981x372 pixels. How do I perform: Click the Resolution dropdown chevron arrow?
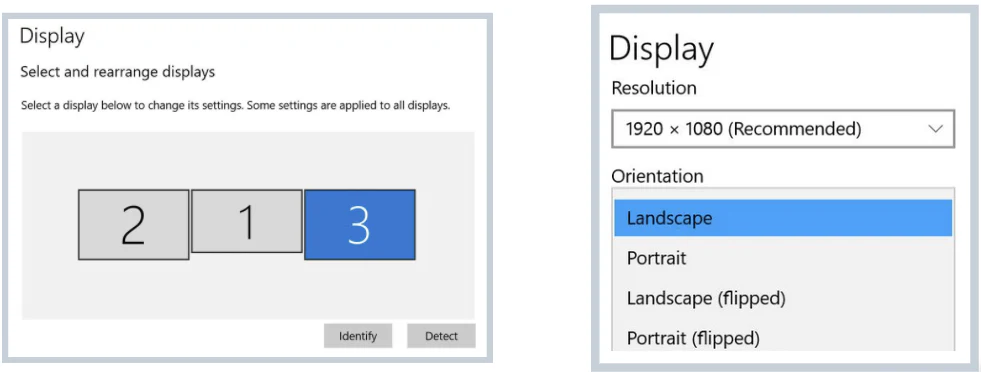(x=935, y=129)
